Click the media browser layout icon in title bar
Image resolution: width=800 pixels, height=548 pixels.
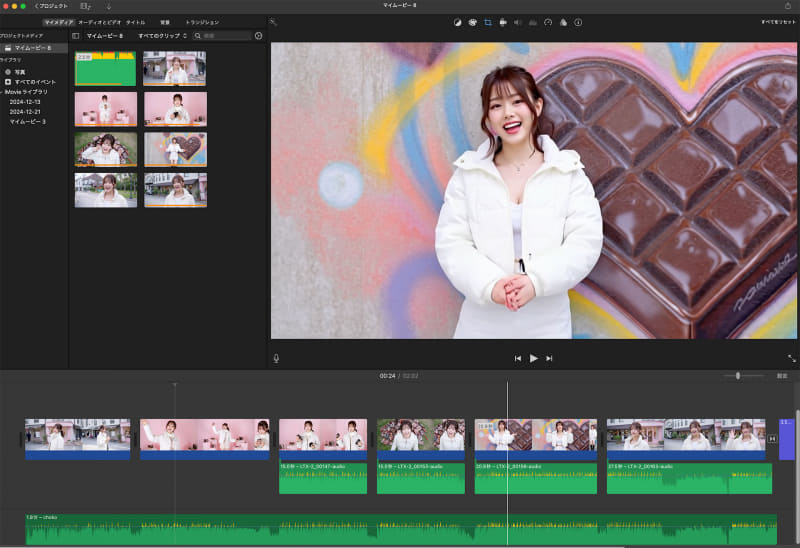86,6
